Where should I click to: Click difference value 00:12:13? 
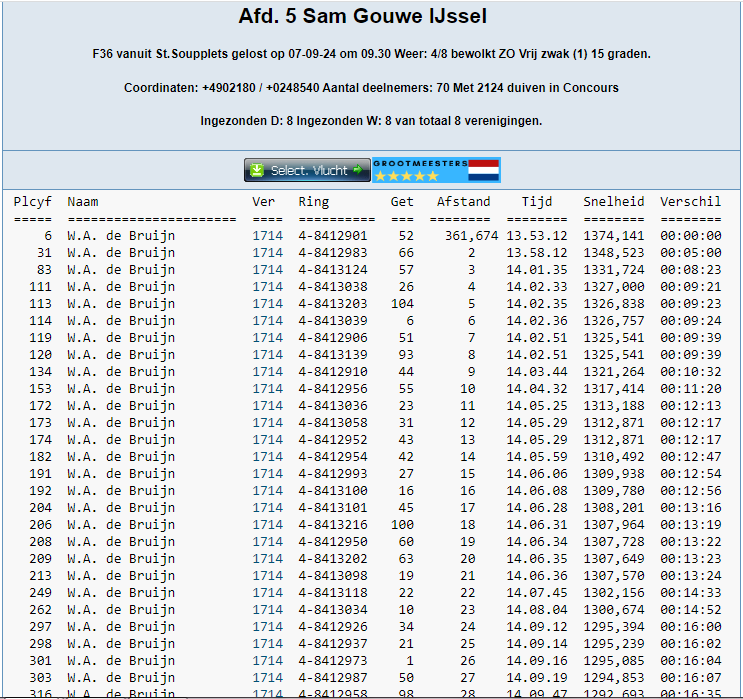[x=690, y=406]
